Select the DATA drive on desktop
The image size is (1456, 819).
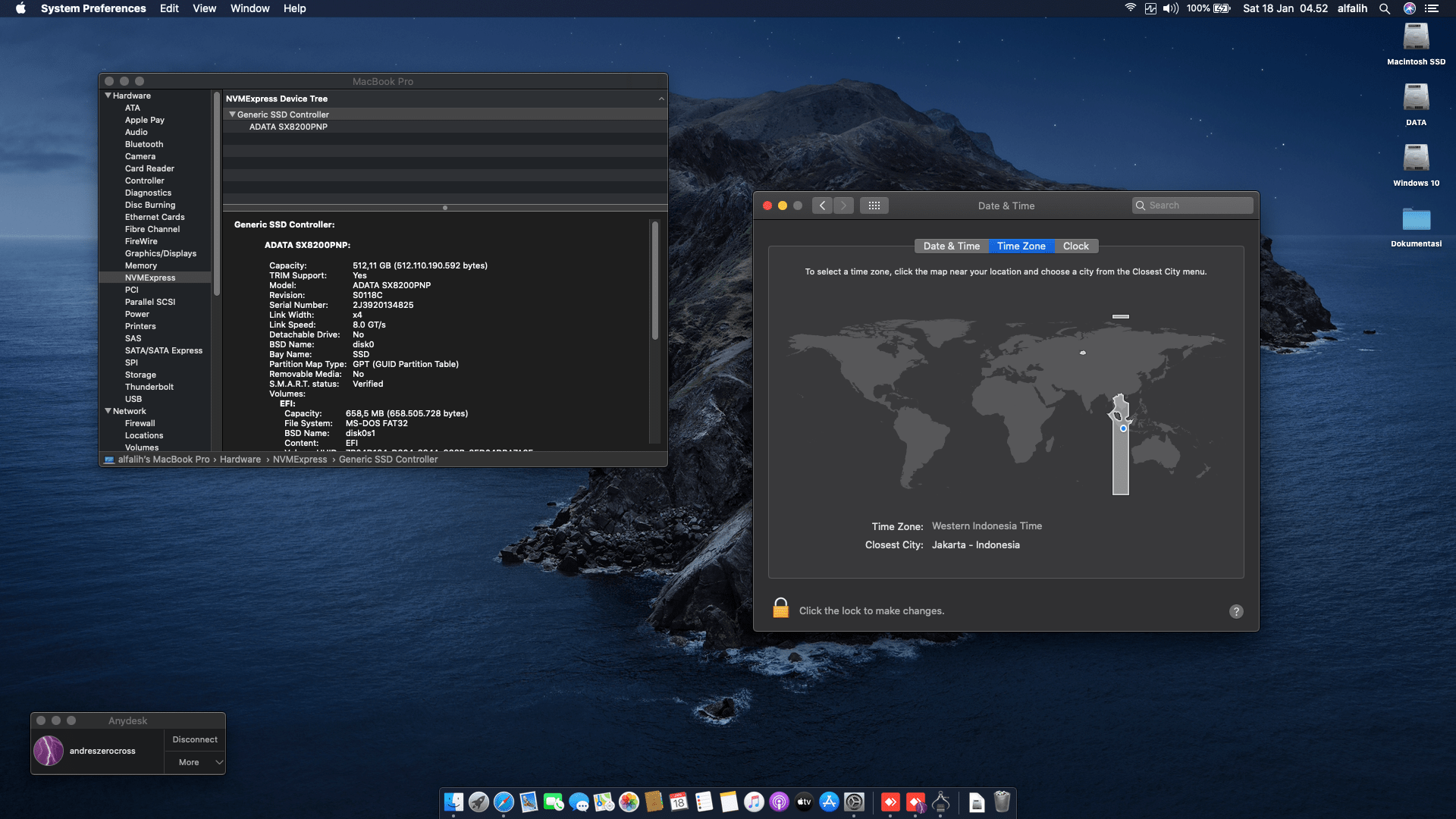tap(1416, 105)
